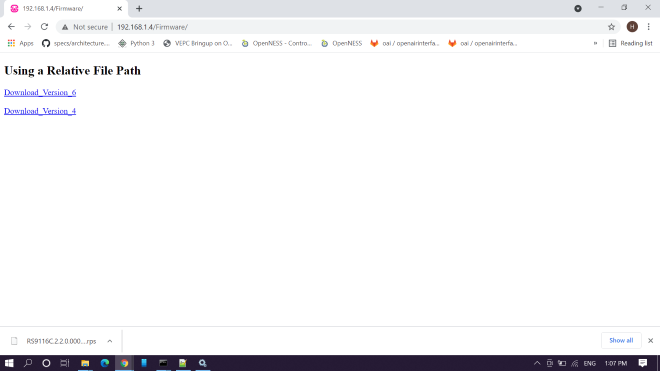Open Wi-Fi signal icon in tray
This screenshot has height=371, width=660.
click(x=575, y=363)
